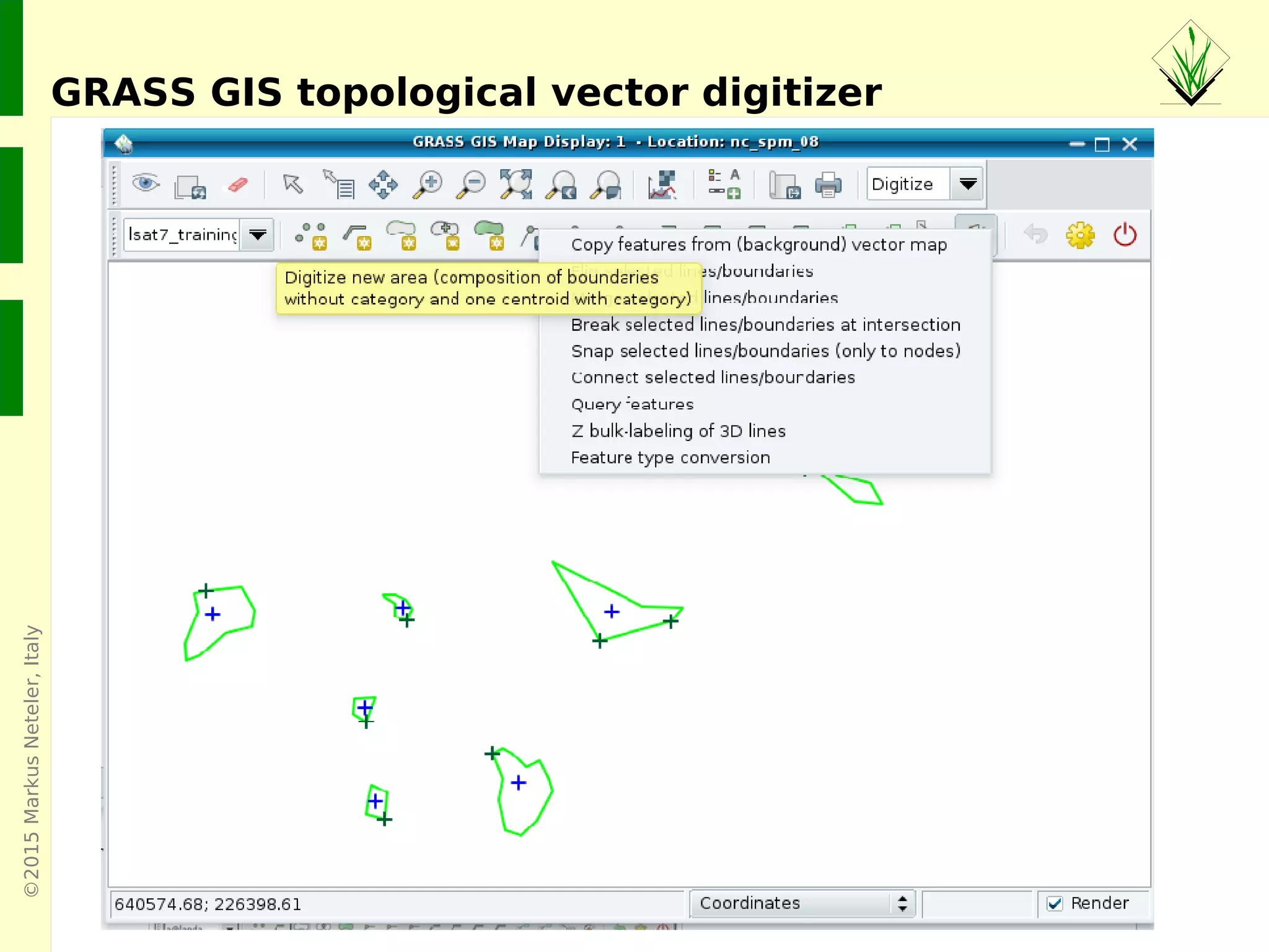Click the Zoom out magnifier
The image size is (1269, 952).
point(472,185)
